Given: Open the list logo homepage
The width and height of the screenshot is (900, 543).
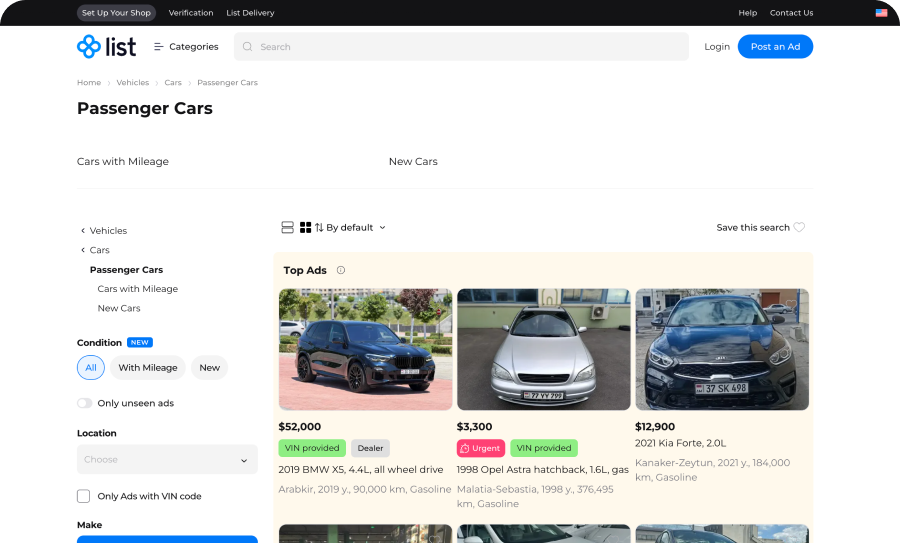Looking at the screenshot, I should [x=107, y=46].
